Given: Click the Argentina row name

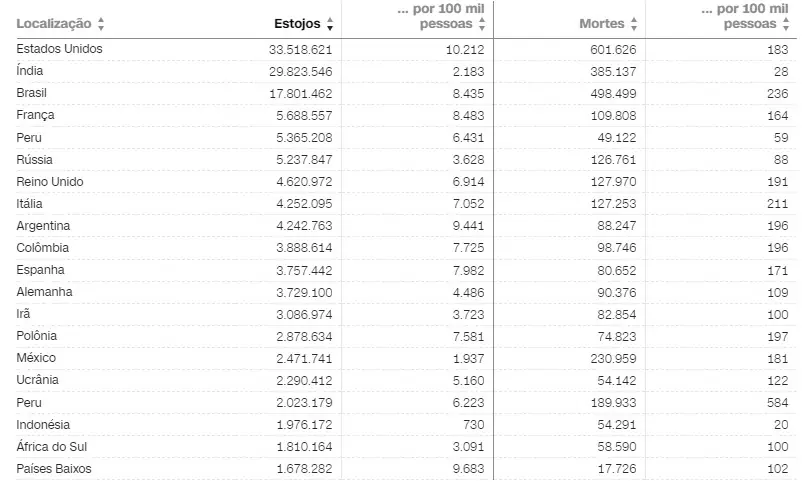Looking at the screenshot, I should [43, 226].
